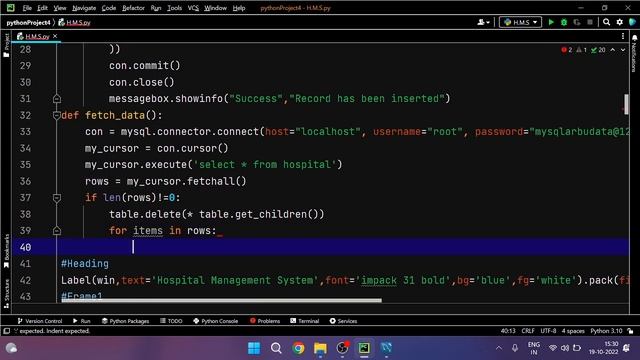
Task: Run the H.M.S configuration
Action: pos(551,22)
